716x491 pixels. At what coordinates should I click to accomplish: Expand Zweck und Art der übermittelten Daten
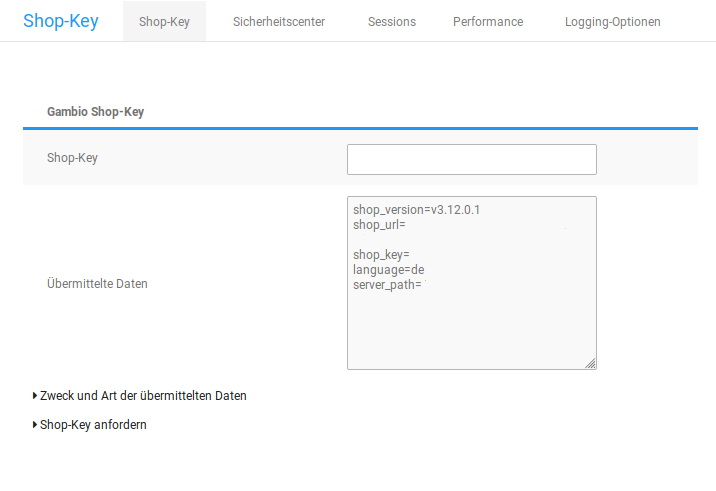pos(140,396)
